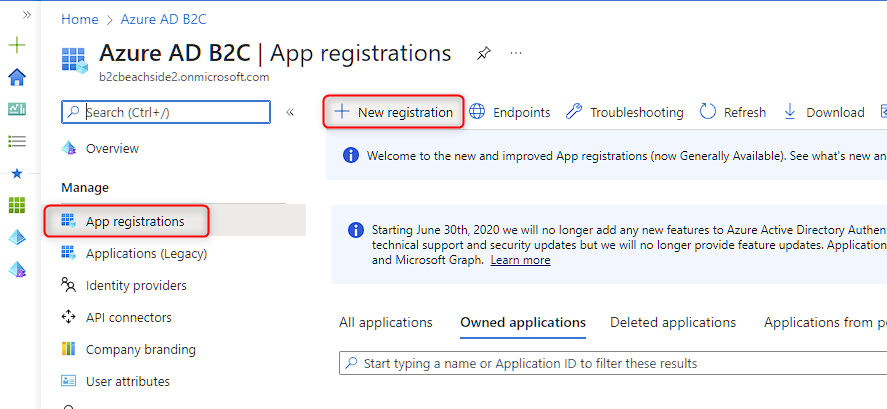The width and height of the screenshot is (887, 409).
Task: Click the Azure AD B2C breadcrumb link
Action: click(x=163, y=19)
